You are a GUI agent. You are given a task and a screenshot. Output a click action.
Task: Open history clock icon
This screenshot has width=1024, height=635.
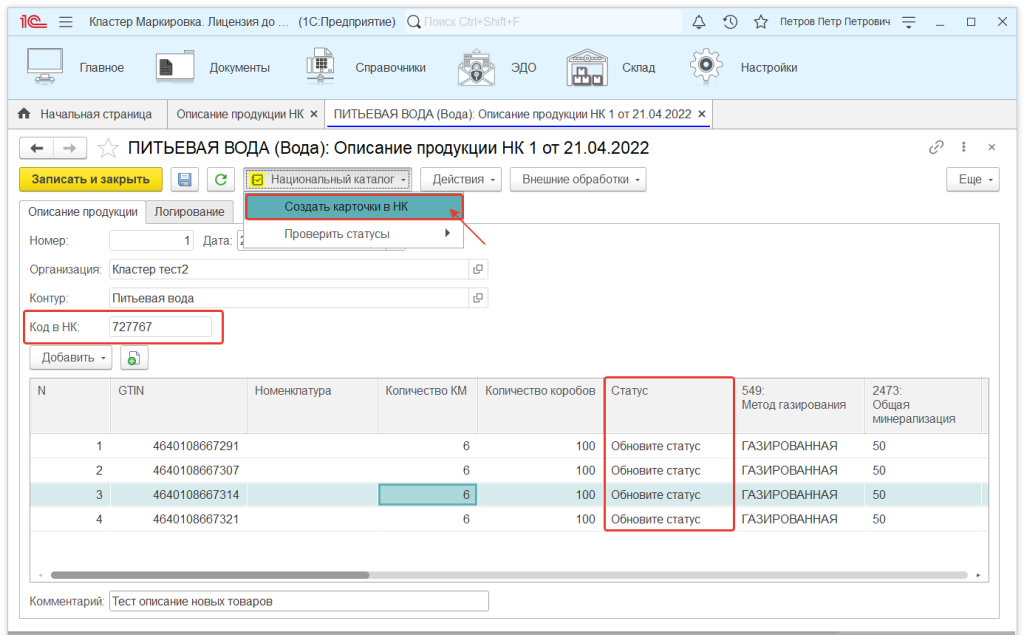[730, 22]
